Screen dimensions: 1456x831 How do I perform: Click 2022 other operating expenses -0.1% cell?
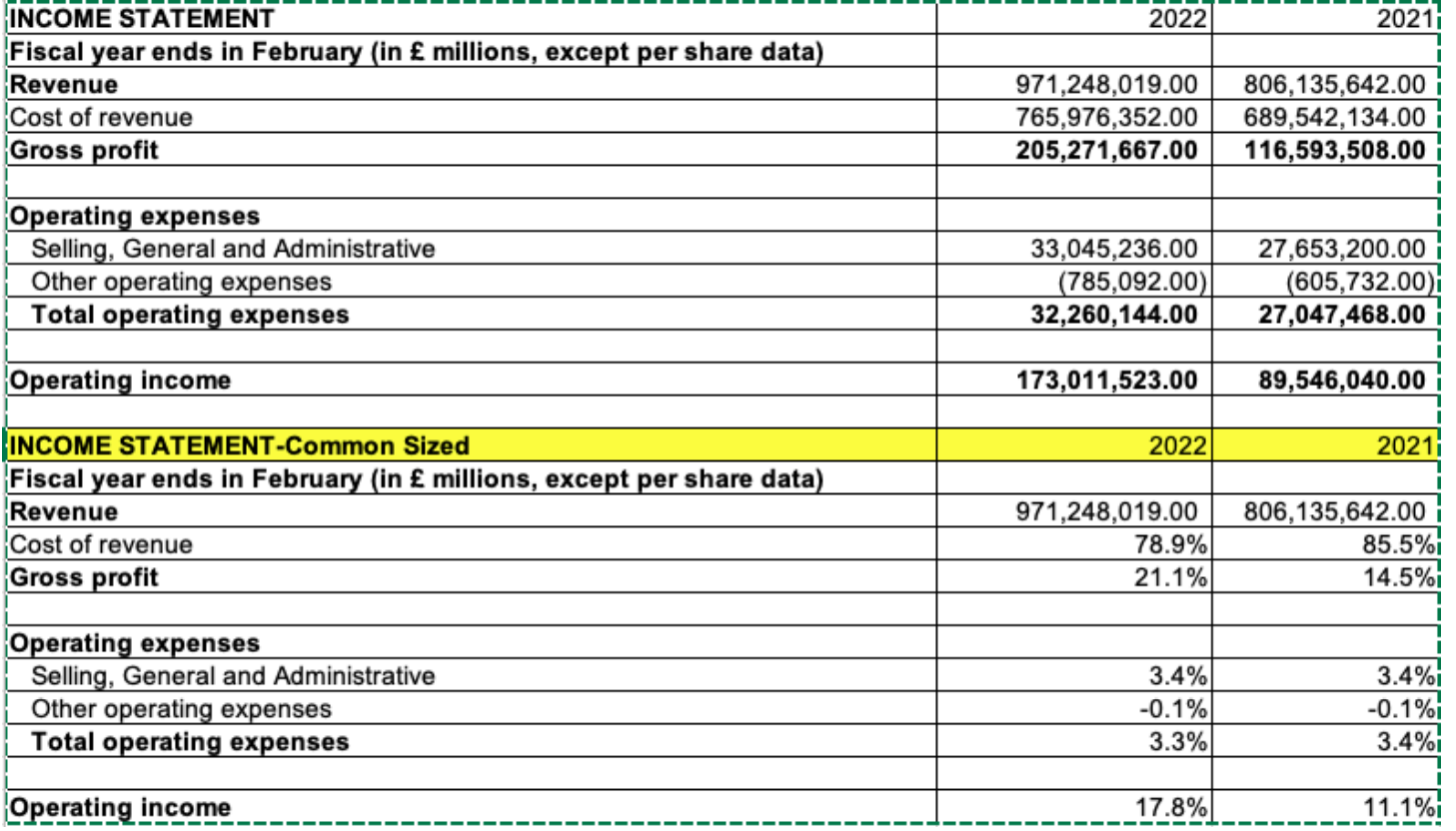[x=1074, y=709]
